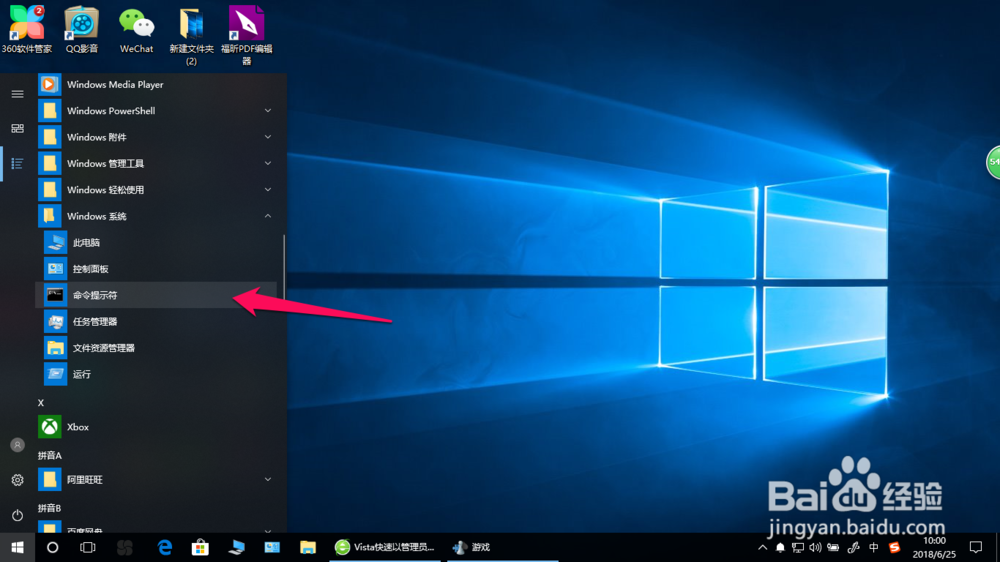Open File Explorer from taskbar
The height and width of the screenshot is (562, 1000).
pos(308,547)
